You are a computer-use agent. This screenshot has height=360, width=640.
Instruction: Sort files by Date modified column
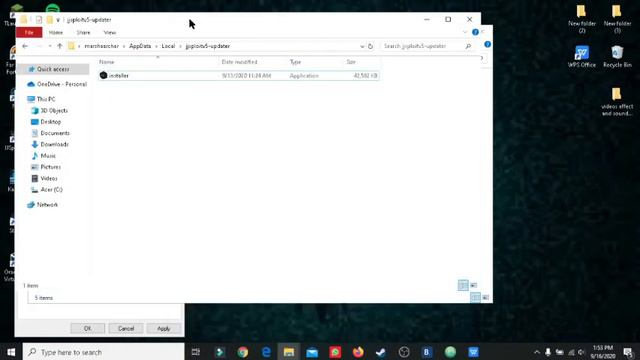pos(239,62)
